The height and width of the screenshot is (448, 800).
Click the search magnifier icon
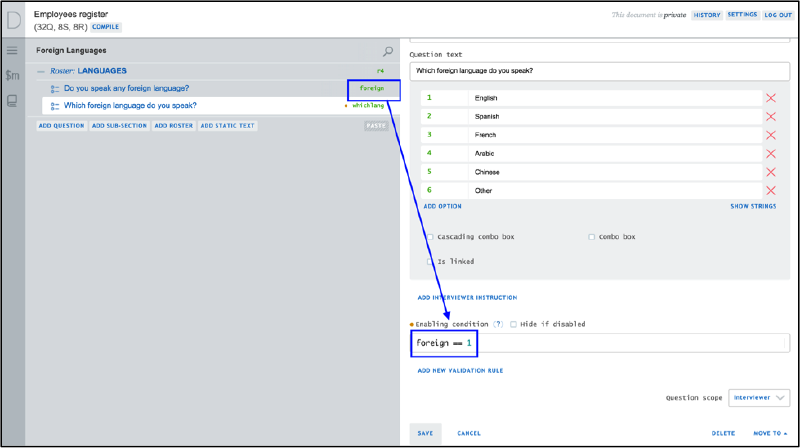tap(388, 51)
